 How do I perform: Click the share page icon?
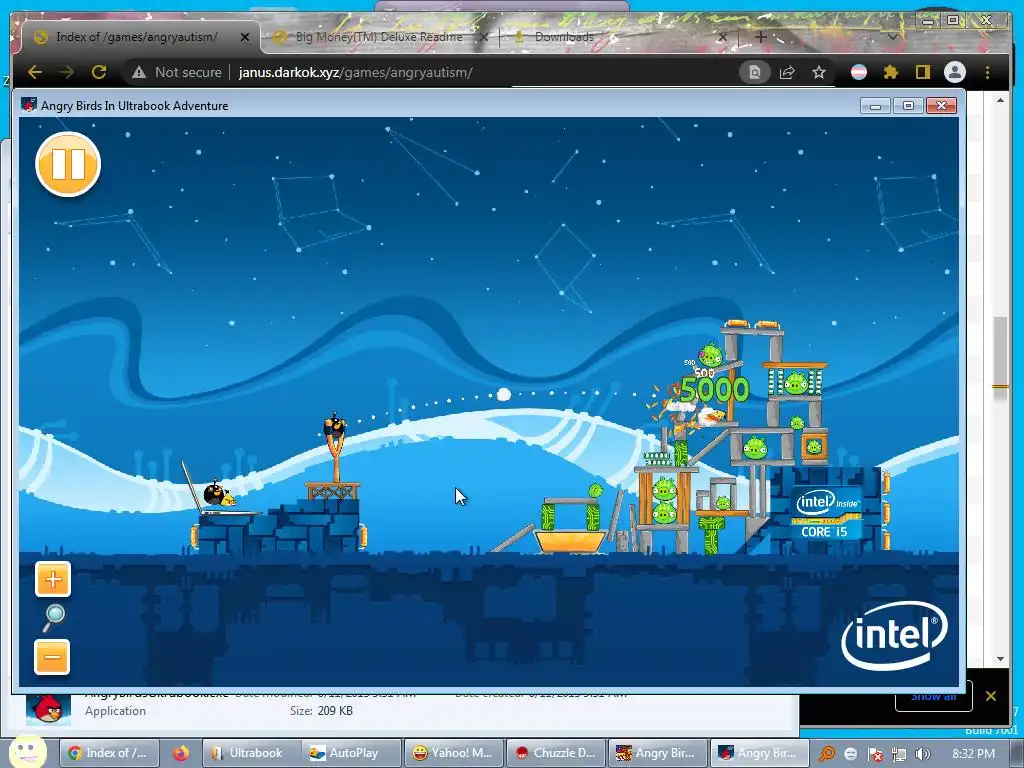[x=787, y=72]
